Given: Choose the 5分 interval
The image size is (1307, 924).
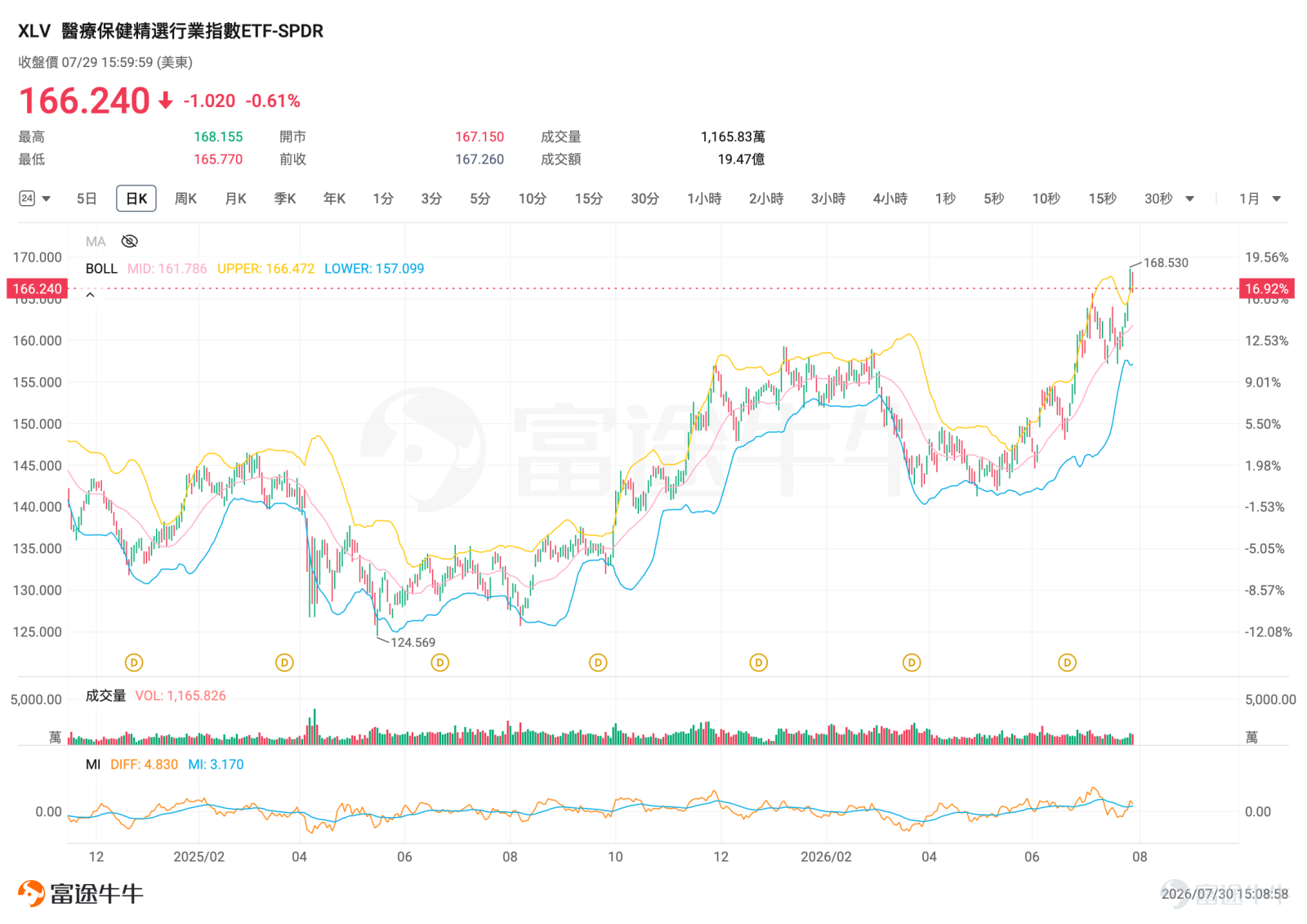Looking at the screenshot, I should click(480, 199).
